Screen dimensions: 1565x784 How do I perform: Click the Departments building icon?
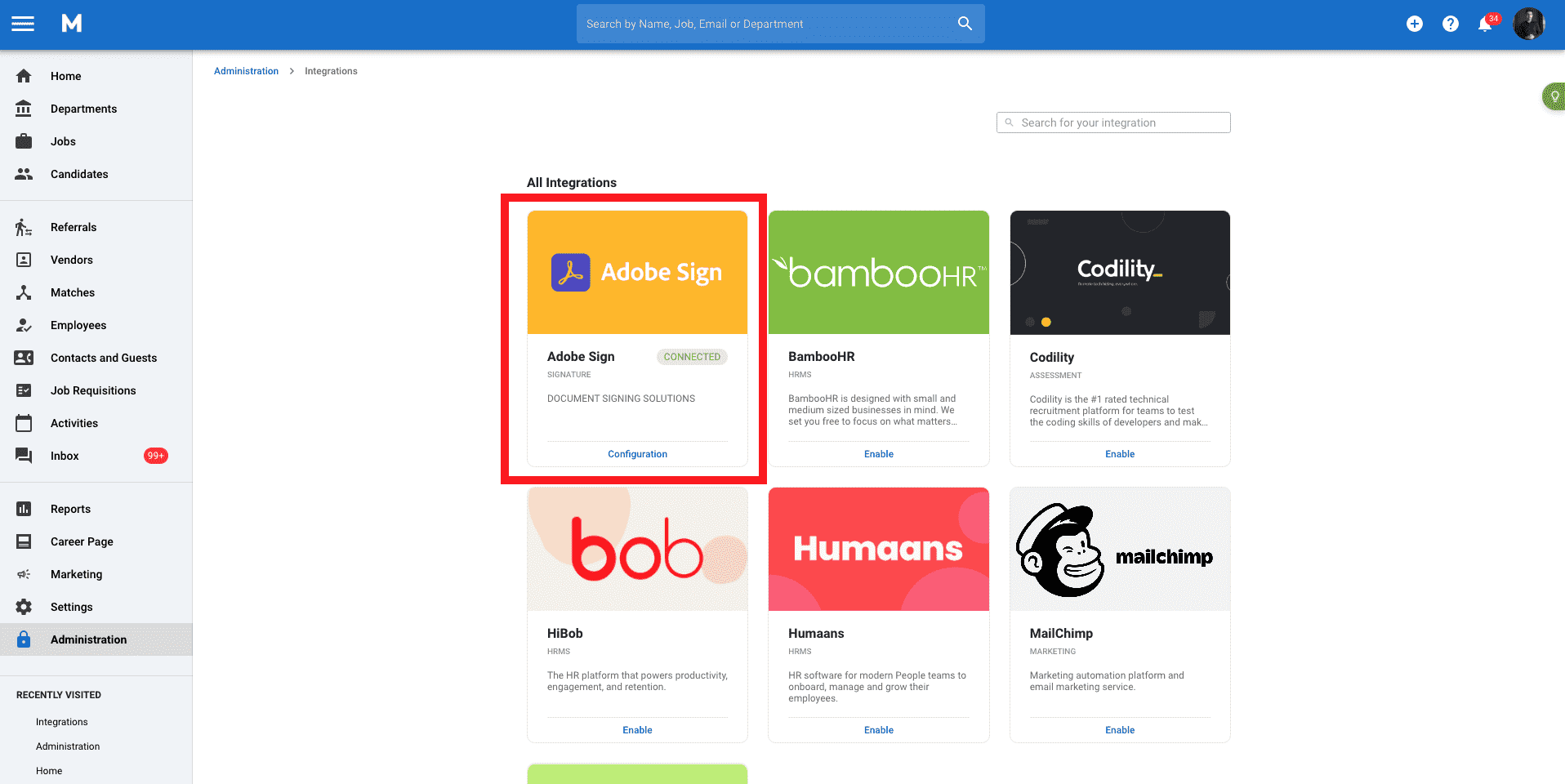[x=24, y=109]
